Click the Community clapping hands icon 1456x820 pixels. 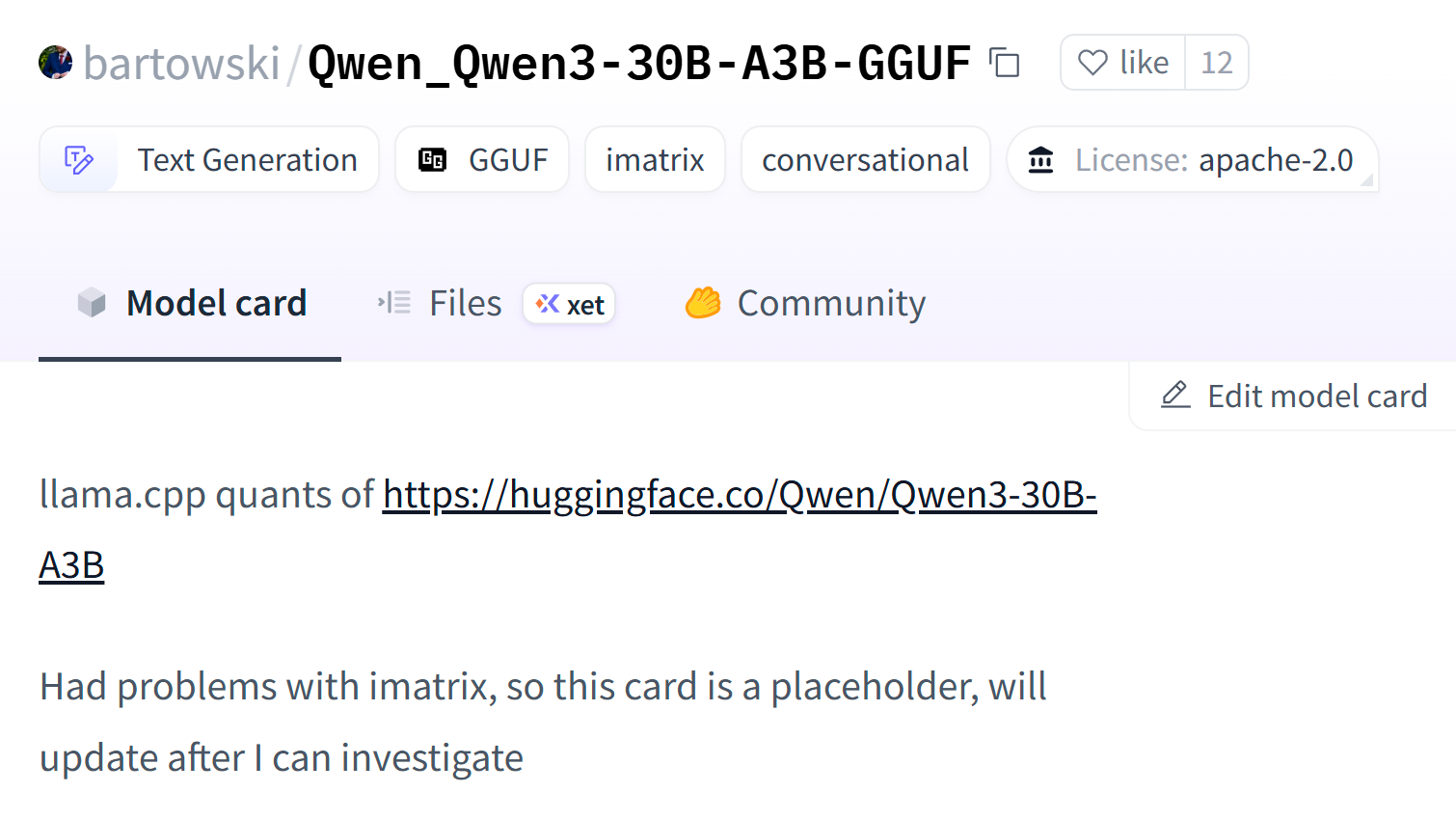point(703,303)
